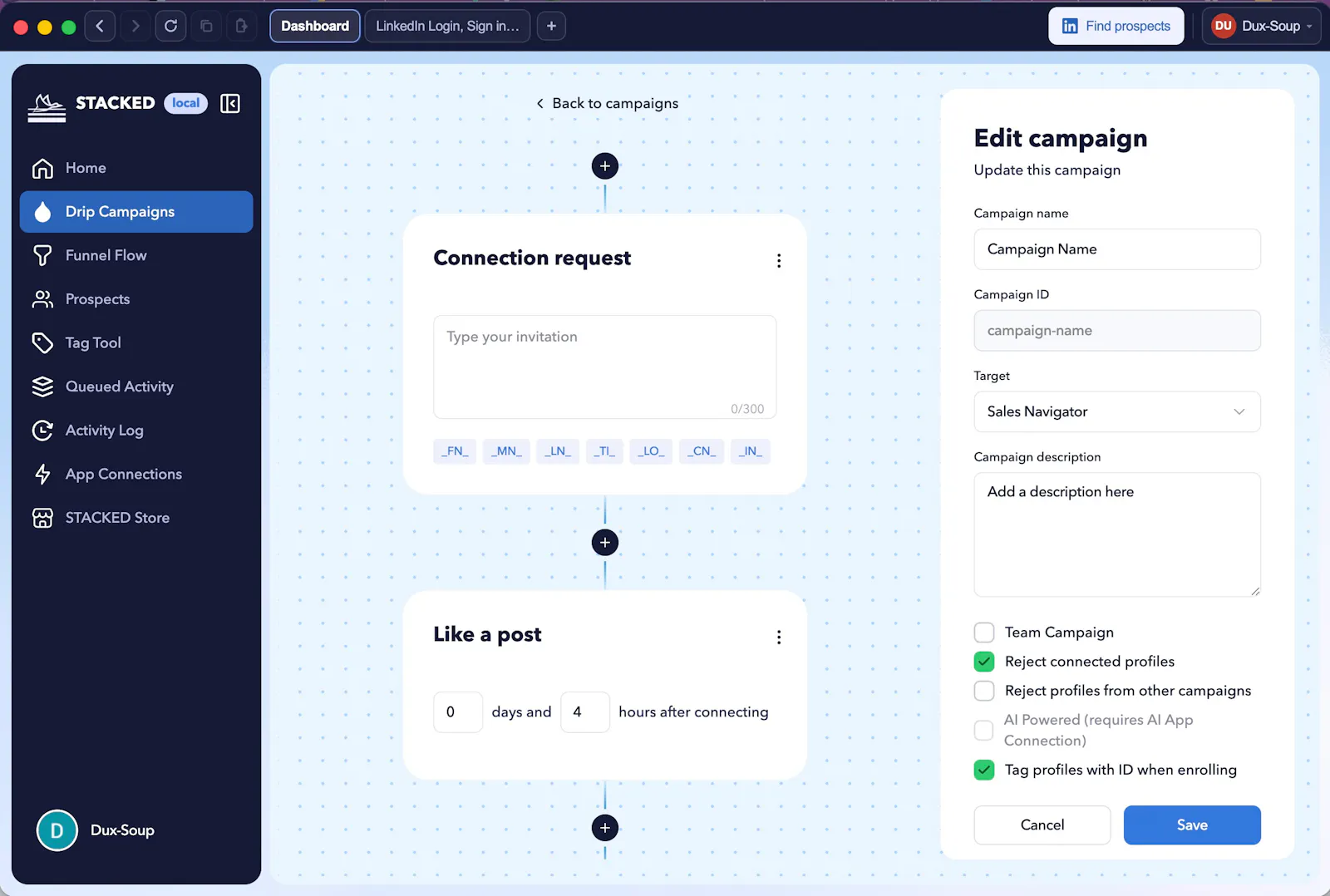Insert the _LN_ placeholder tag
Image resolution: width=1330 pixels, height=896 pixels.
[x=558, y=451]
